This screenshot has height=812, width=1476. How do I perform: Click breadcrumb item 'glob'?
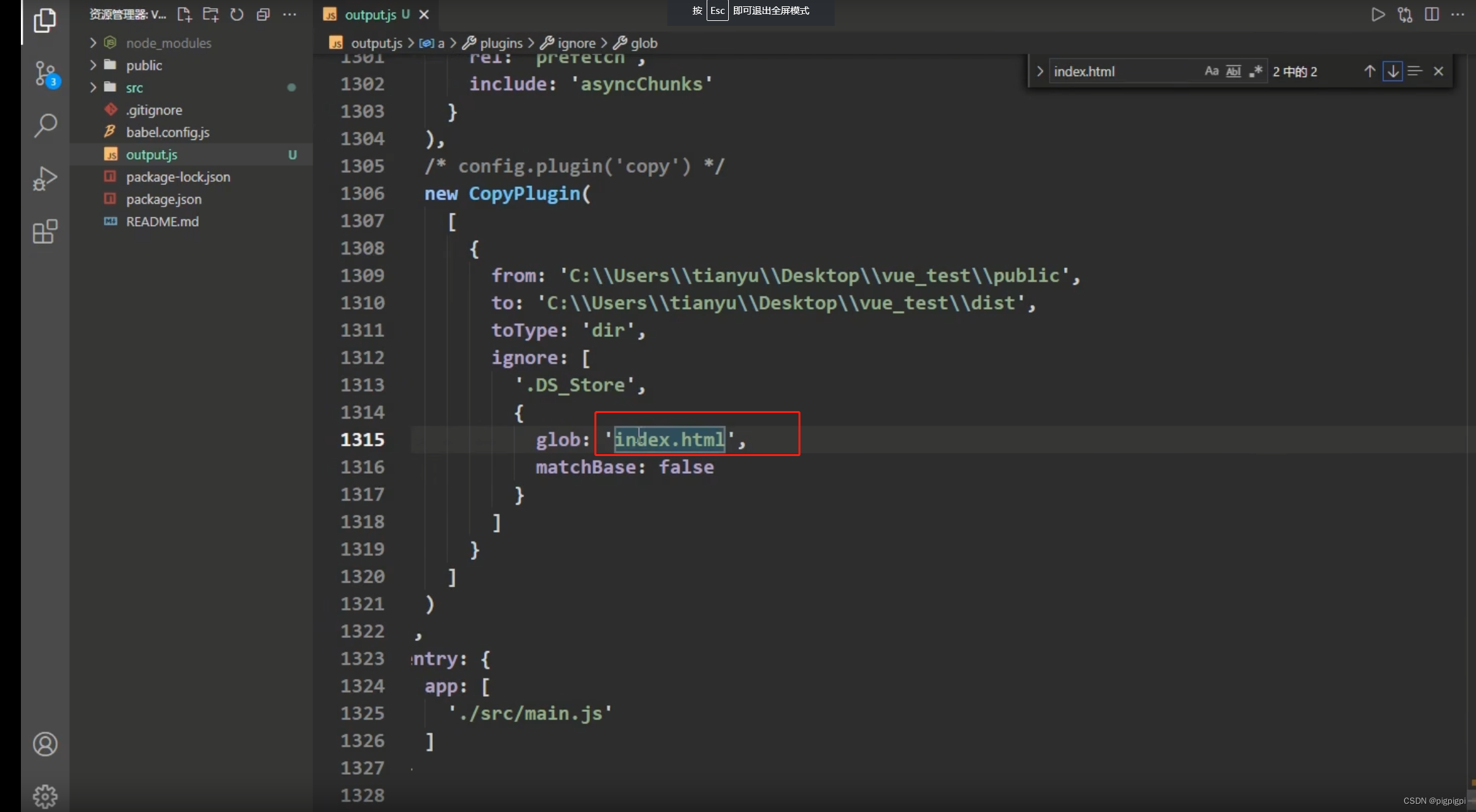(636, 43)
